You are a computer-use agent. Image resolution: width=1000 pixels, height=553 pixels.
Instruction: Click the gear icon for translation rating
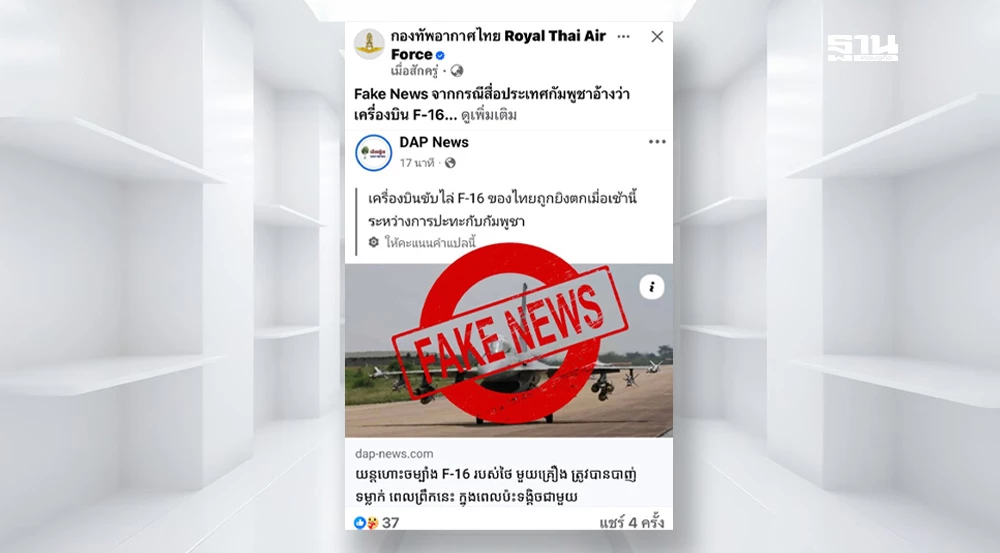(x=374, y=242)
